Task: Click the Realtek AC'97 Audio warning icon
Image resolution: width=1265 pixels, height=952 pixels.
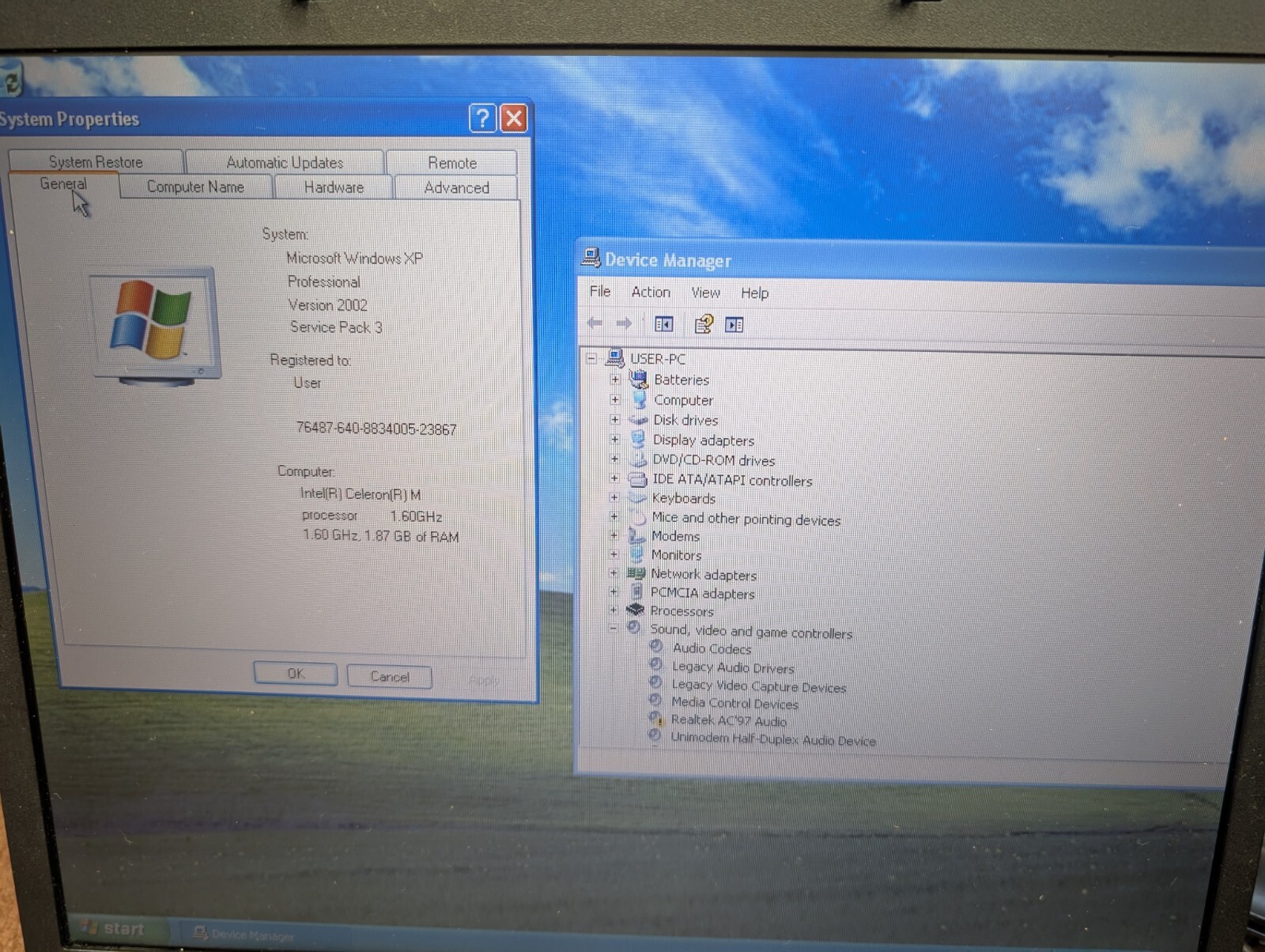Action: tap(656, 719)
